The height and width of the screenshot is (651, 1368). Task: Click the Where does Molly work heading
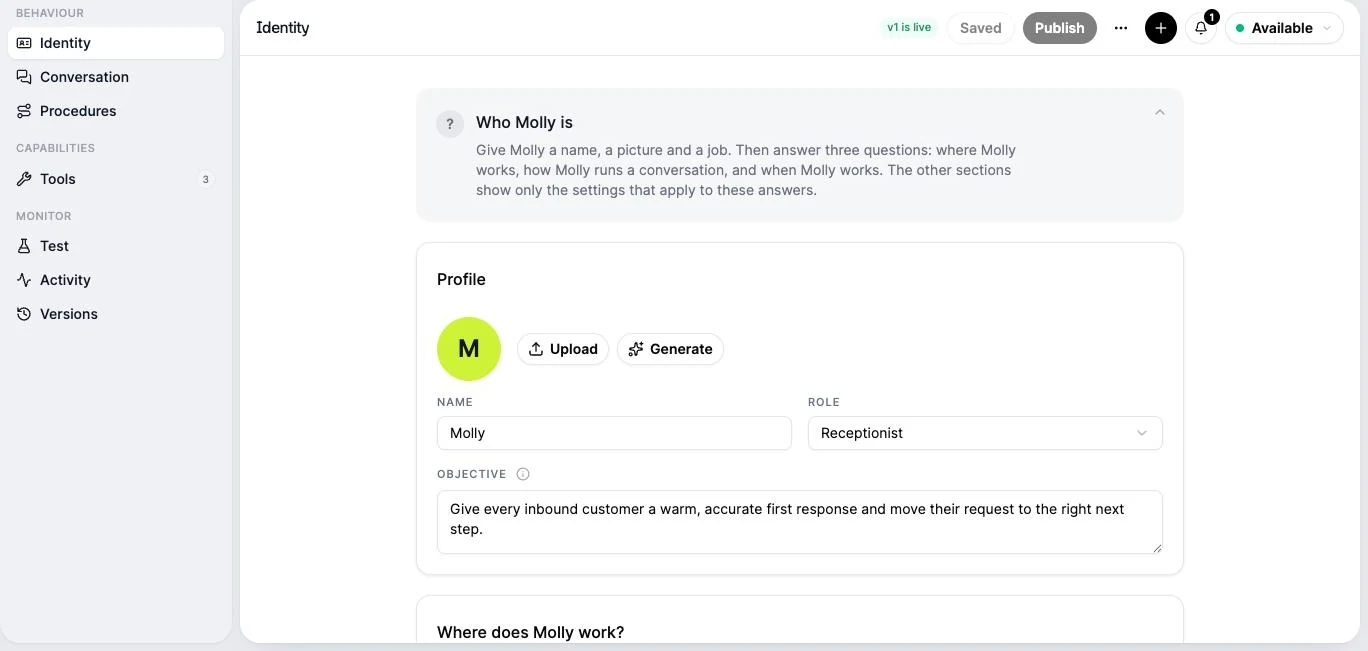[x=530, y=632]
